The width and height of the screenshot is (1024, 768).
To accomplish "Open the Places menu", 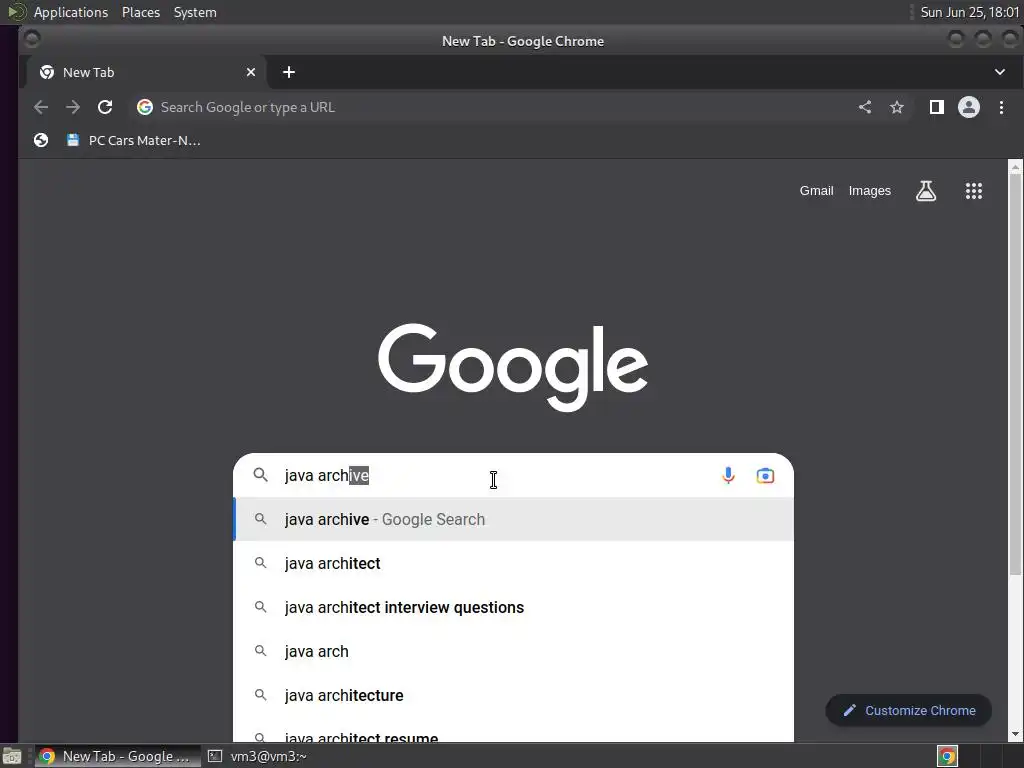I will [141, 12].
